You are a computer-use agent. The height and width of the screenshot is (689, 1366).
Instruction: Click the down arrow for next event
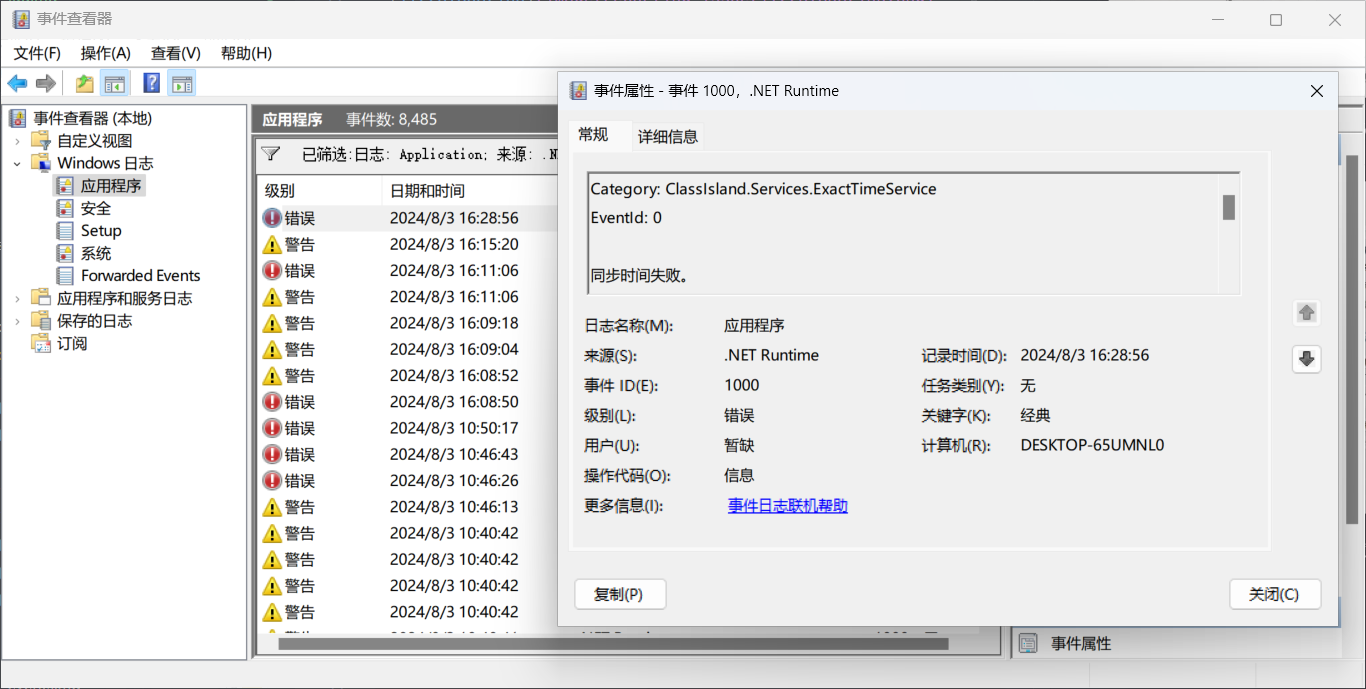(x=1306, y=359)
